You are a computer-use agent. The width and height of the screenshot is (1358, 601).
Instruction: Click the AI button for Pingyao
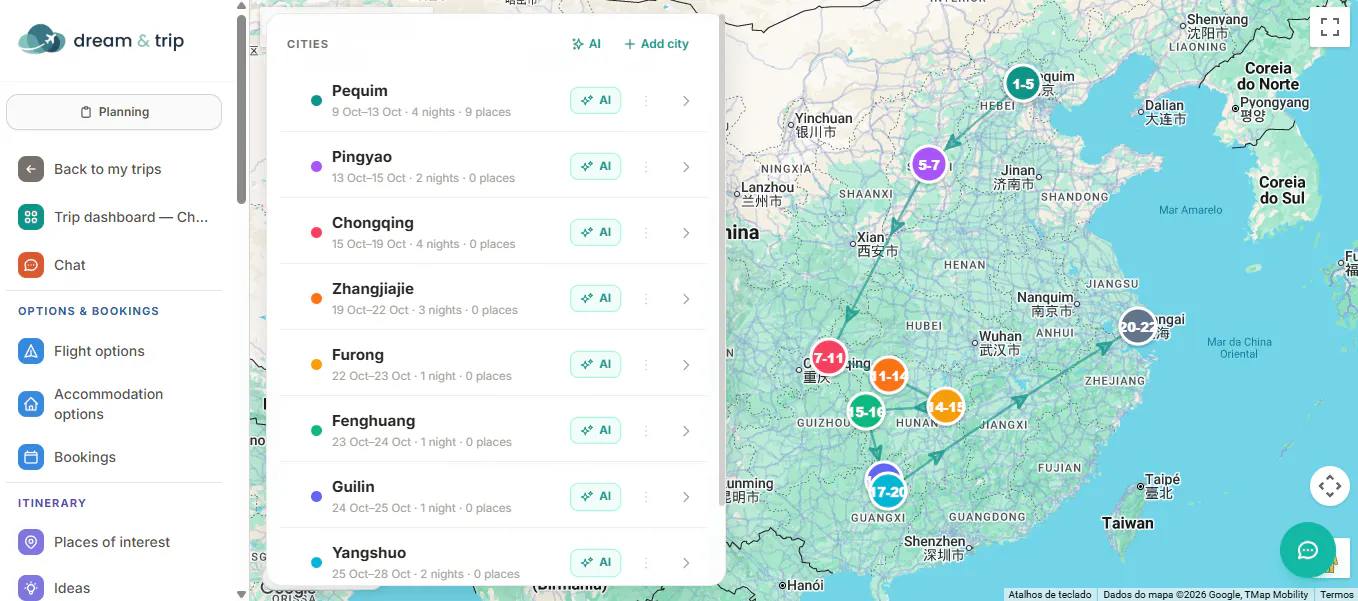[596, 166]
